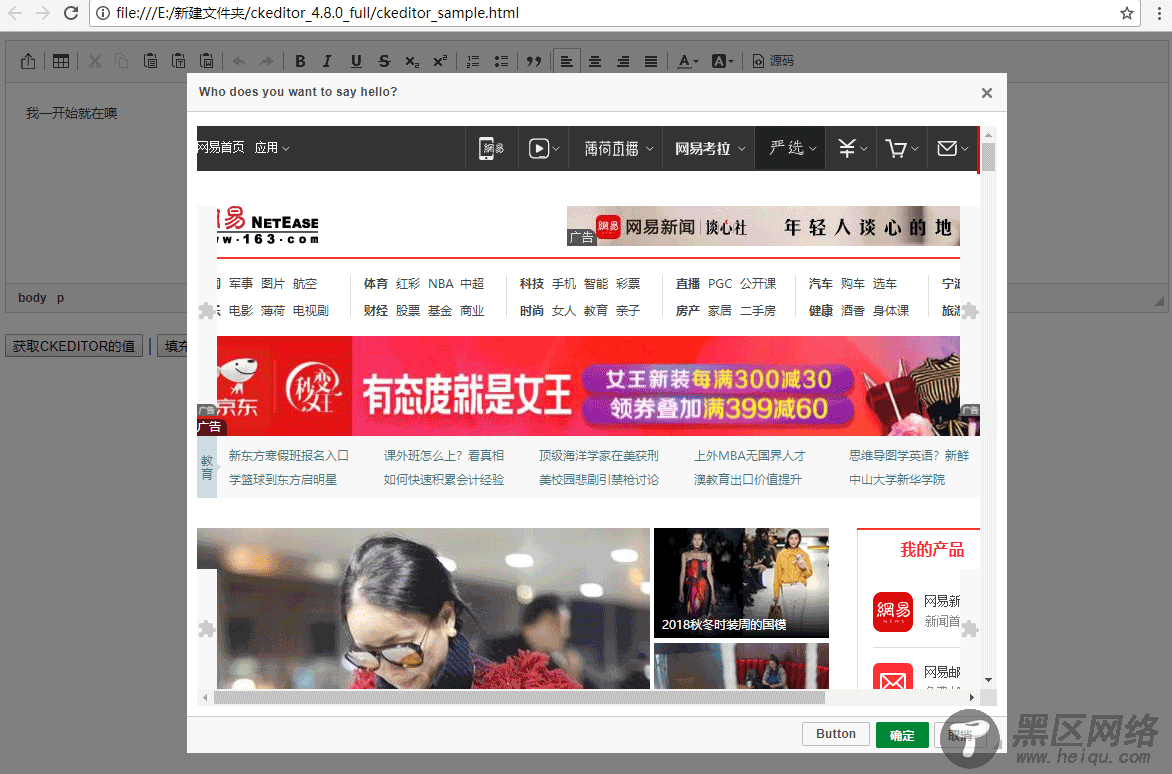Open the shopping cart dropdown
The image size is (1172, 774).
[x=901, y=149]
